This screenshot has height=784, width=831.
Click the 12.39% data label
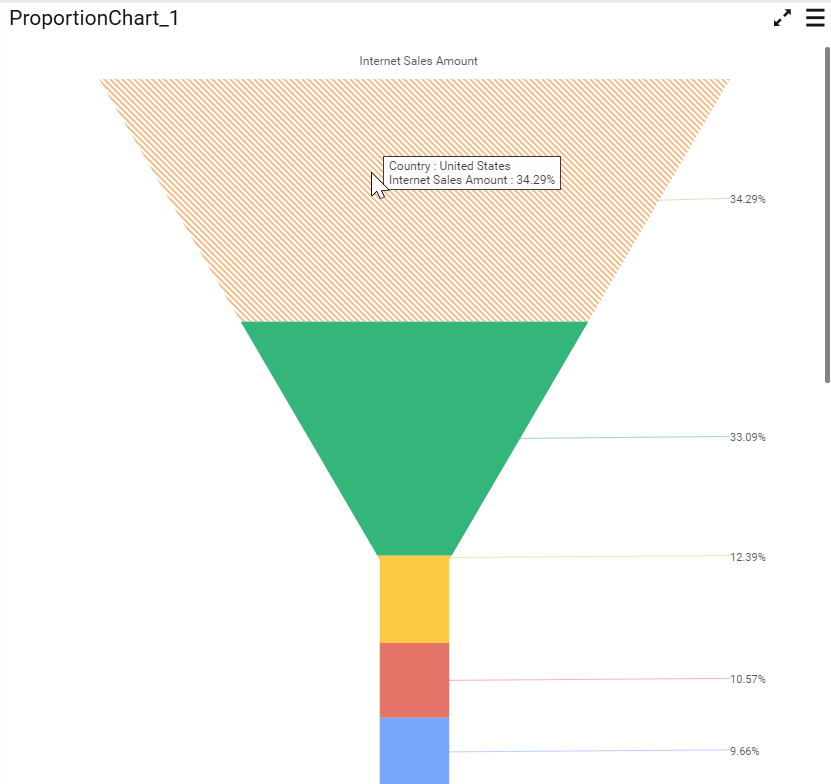(x=747, y=557)
